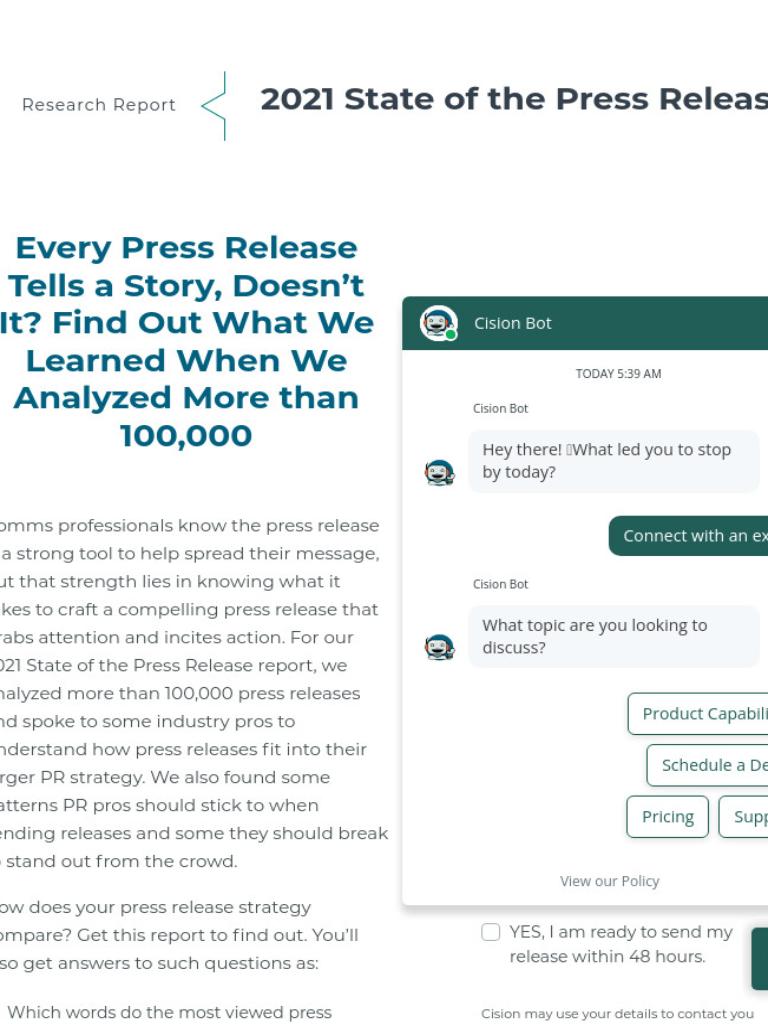This screenshot has width=768, height=1024.
Task: Click the Every Press Release Tells a Story heading
Action: 186,342
